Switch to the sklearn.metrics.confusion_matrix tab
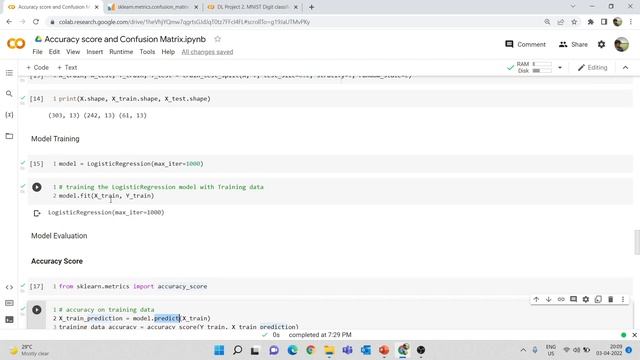The width and height of the screenshot is (640, 360). pos(153,7)
